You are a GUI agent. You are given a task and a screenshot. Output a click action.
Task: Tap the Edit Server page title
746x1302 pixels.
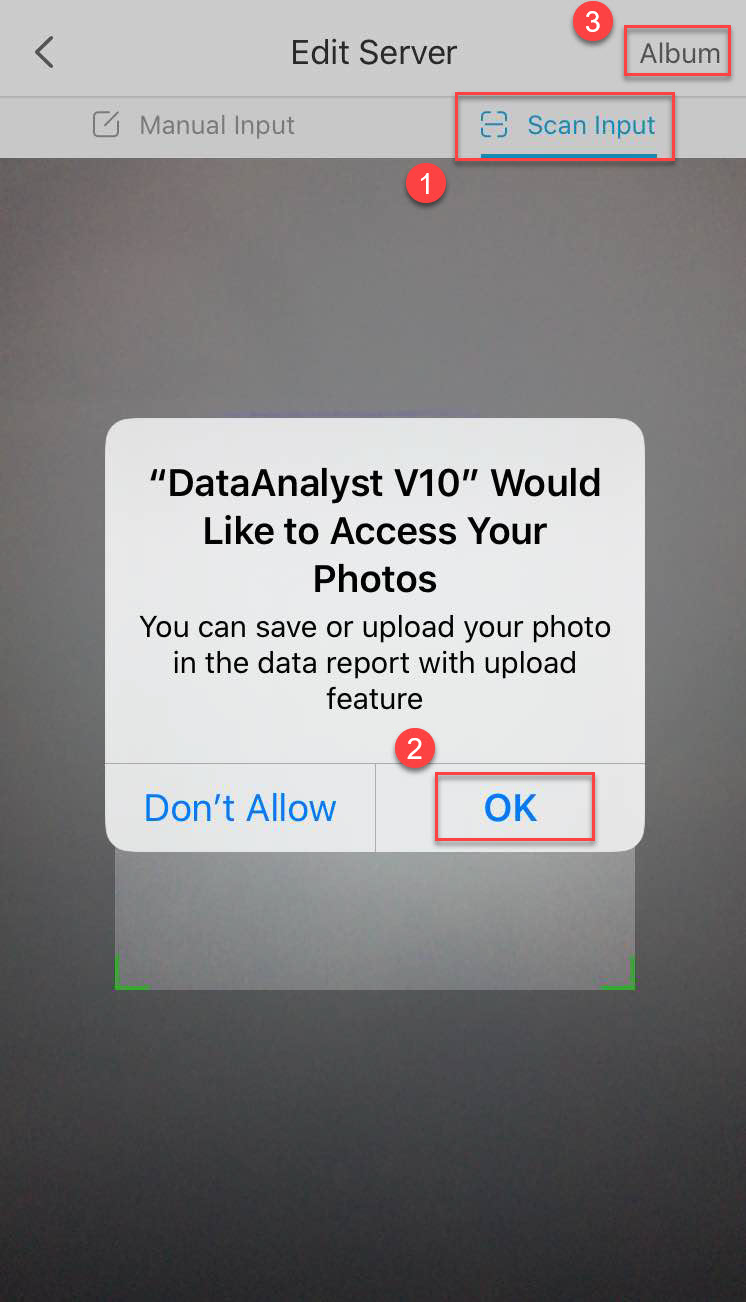pyautogui.click(x=374, y=52)
